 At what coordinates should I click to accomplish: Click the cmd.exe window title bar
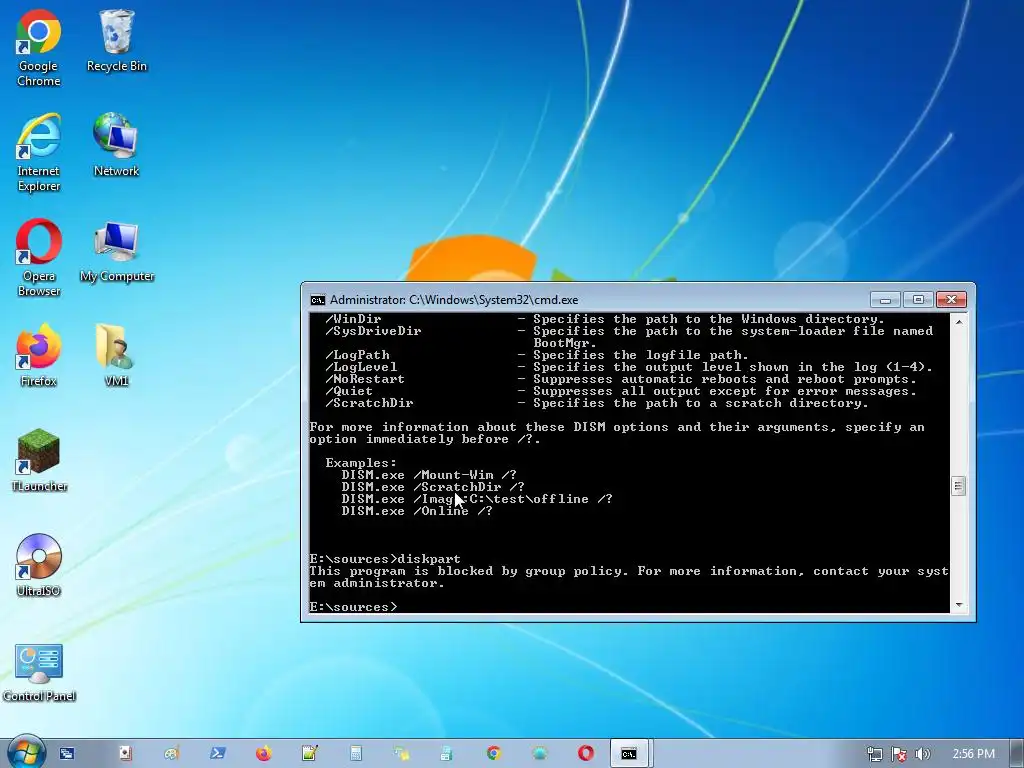[588, 300]
